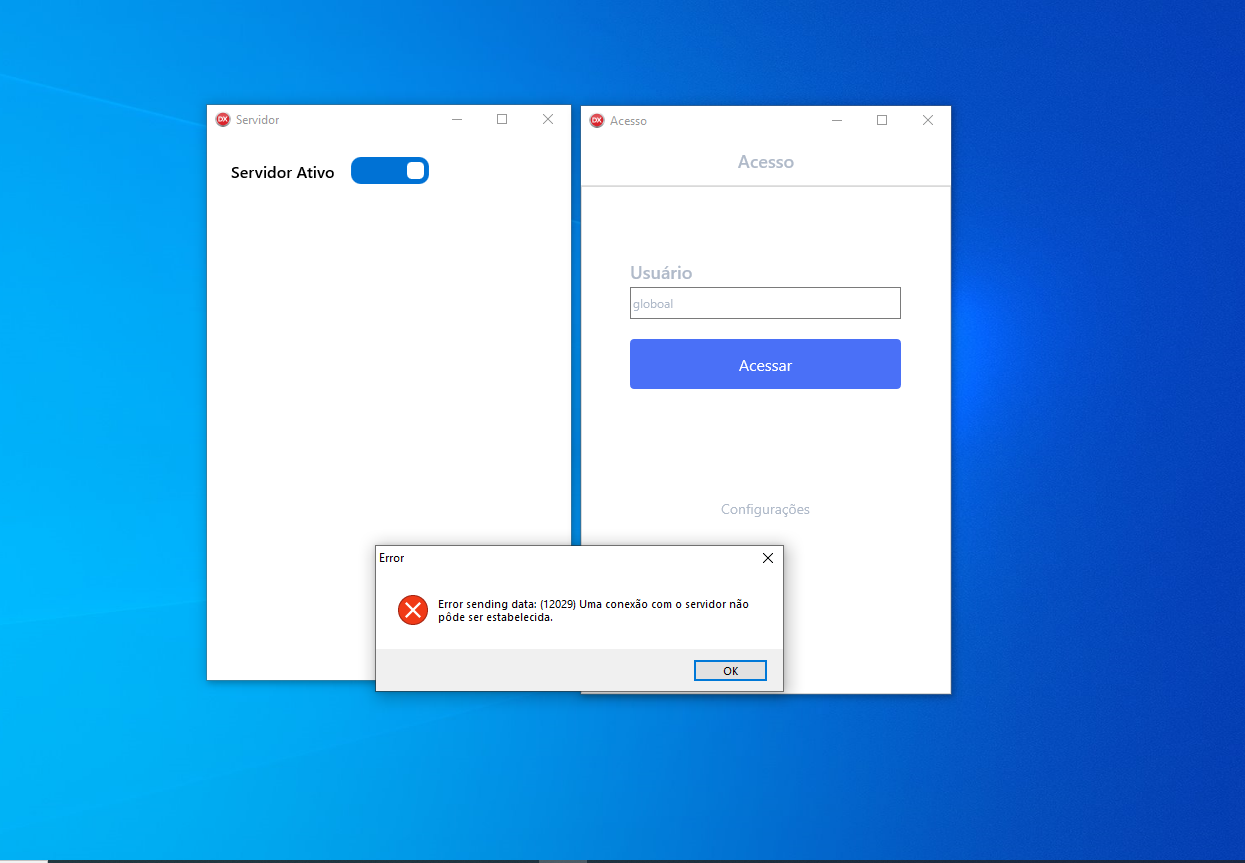Close the Acesso window

pos(928,120)
